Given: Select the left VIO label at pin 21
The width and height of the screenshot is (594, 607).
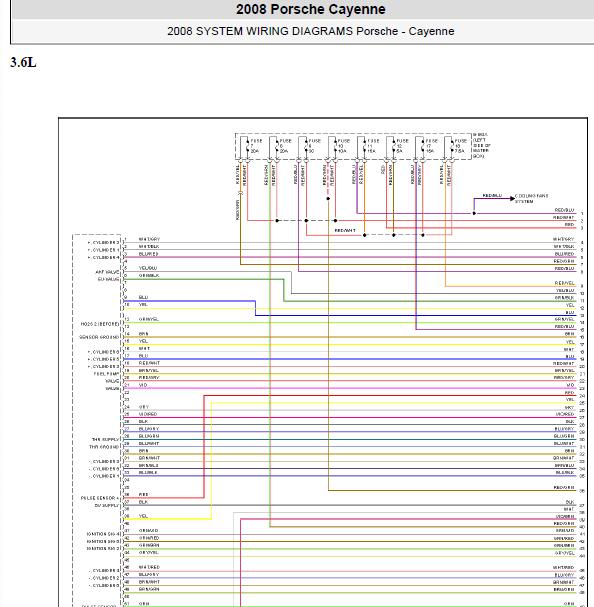Looking at the screenshot, I should point(143,385).
